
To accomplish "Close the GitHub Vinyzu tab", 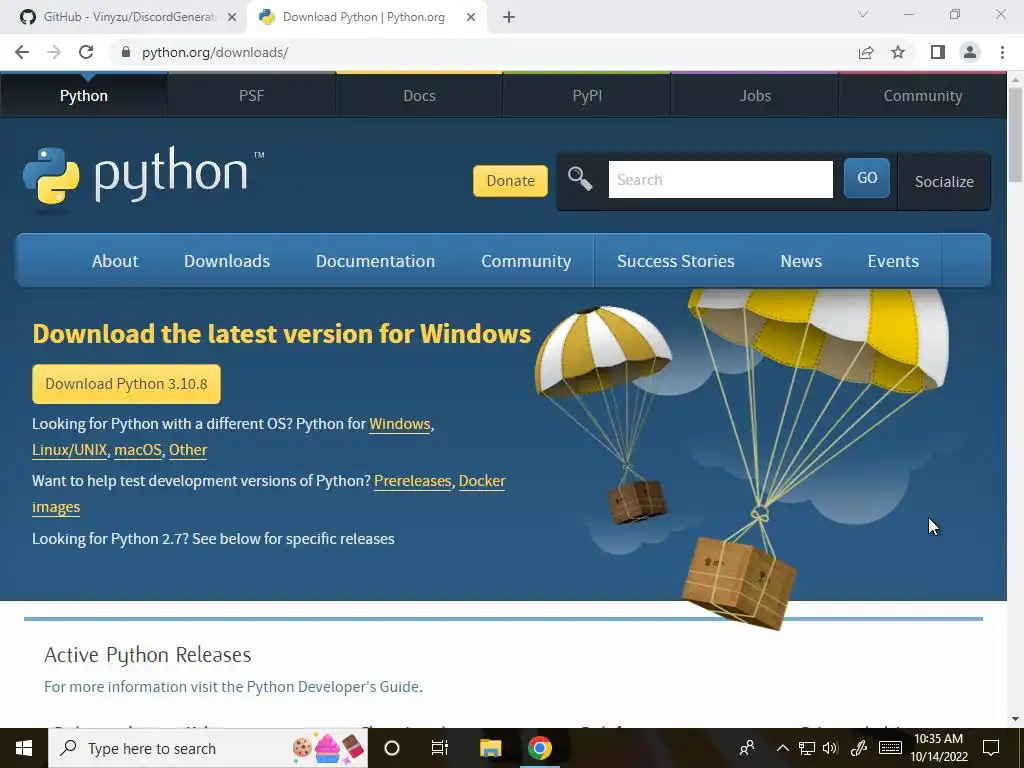I will coord(232,17).
